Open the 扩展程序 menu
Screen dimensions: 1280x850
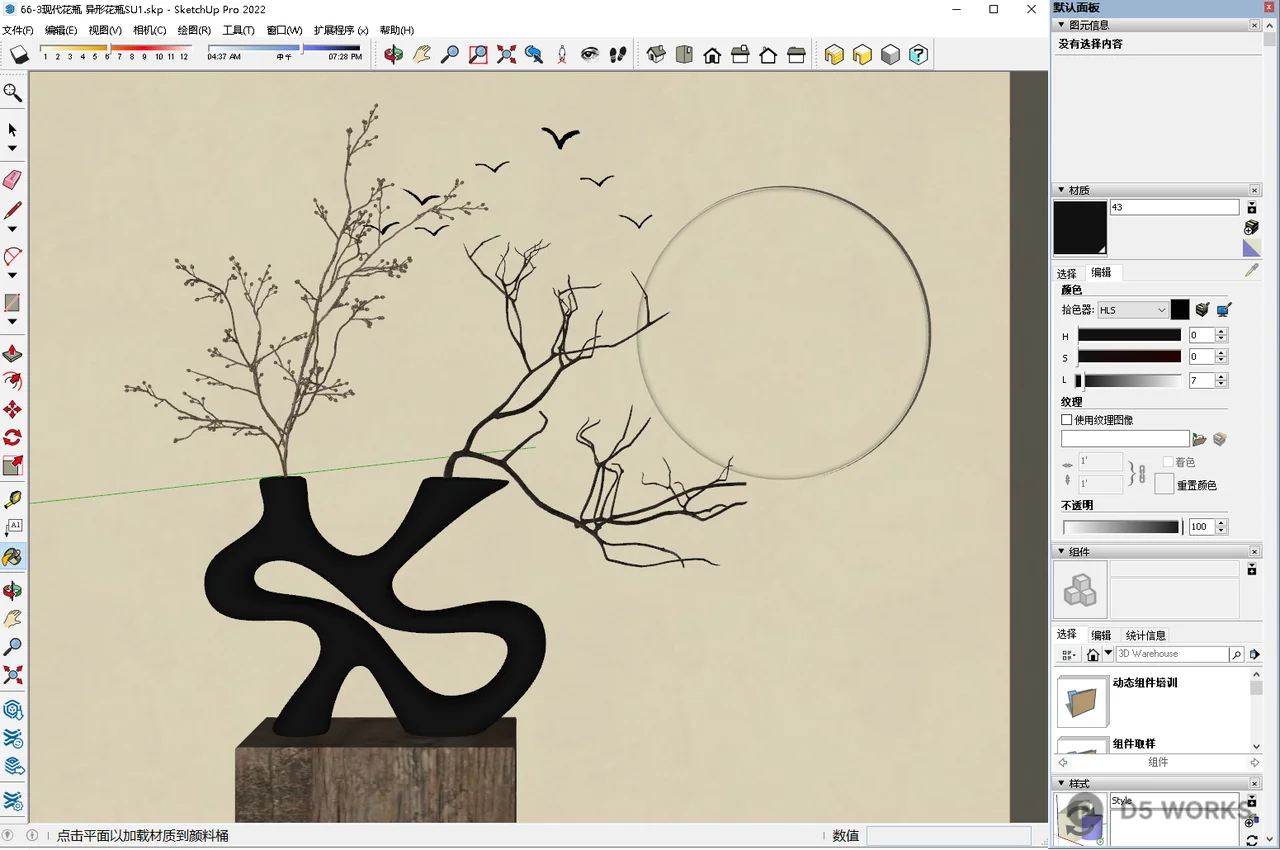[x=341, y=30]
